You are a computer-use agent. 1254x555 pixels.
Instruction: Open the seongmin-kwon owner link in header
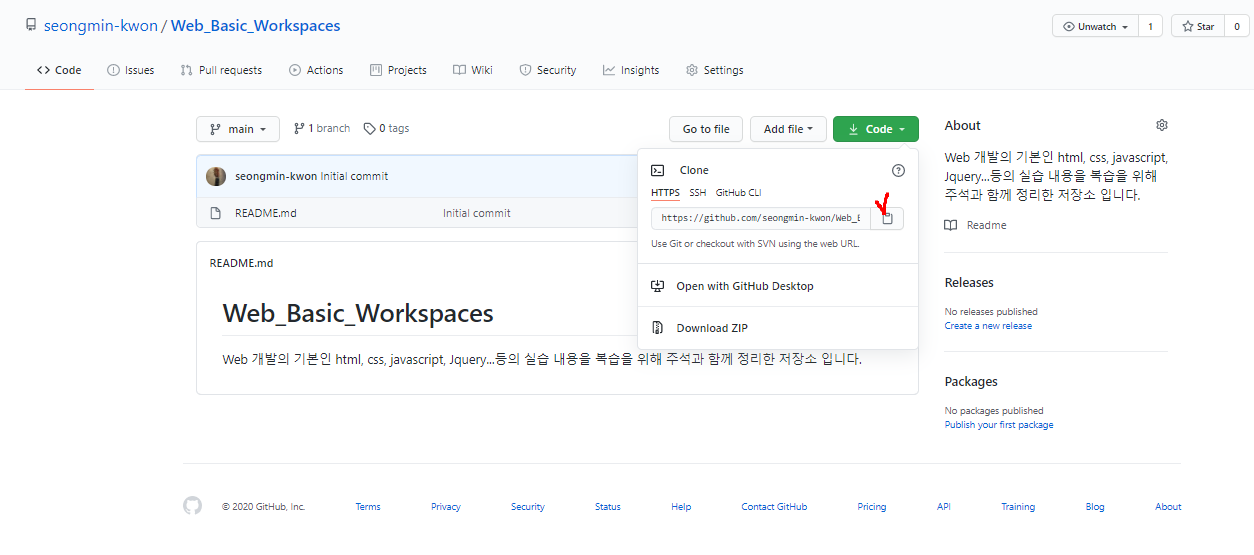pyautogui.click(x=100, y=26)
